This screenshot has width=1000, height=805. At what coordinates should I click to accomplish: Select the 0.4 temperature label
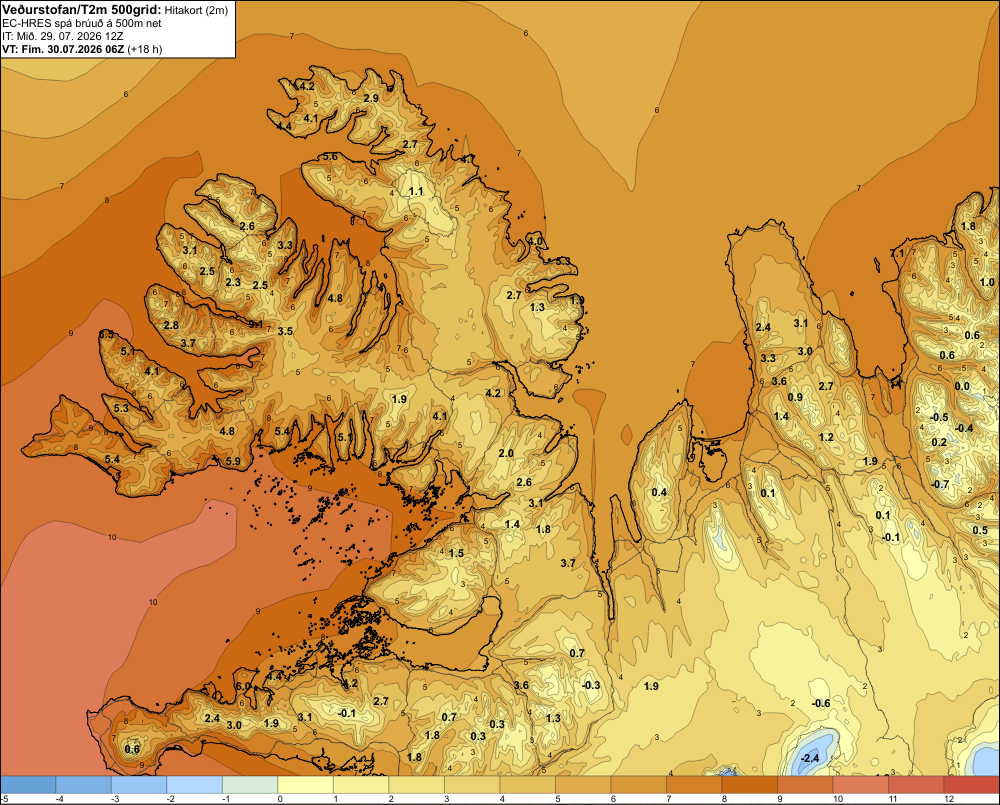(659, 492)
